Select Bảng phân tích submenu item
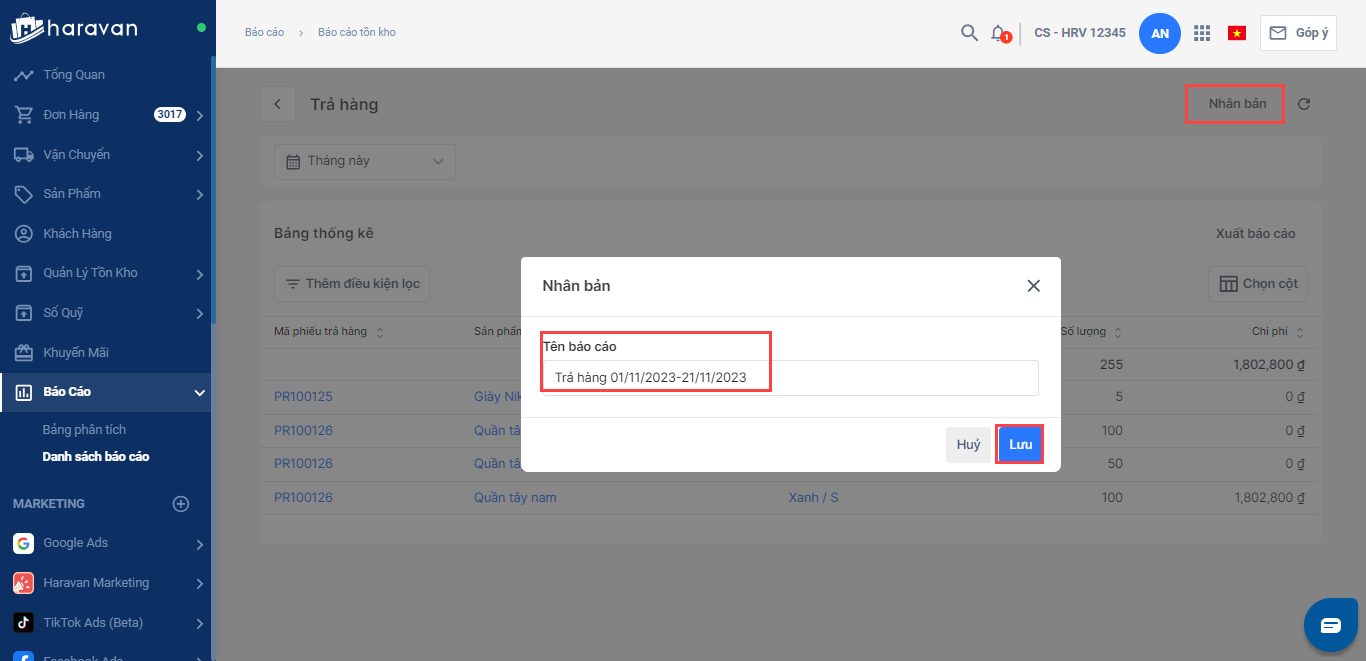 click(x=84, y=430)
